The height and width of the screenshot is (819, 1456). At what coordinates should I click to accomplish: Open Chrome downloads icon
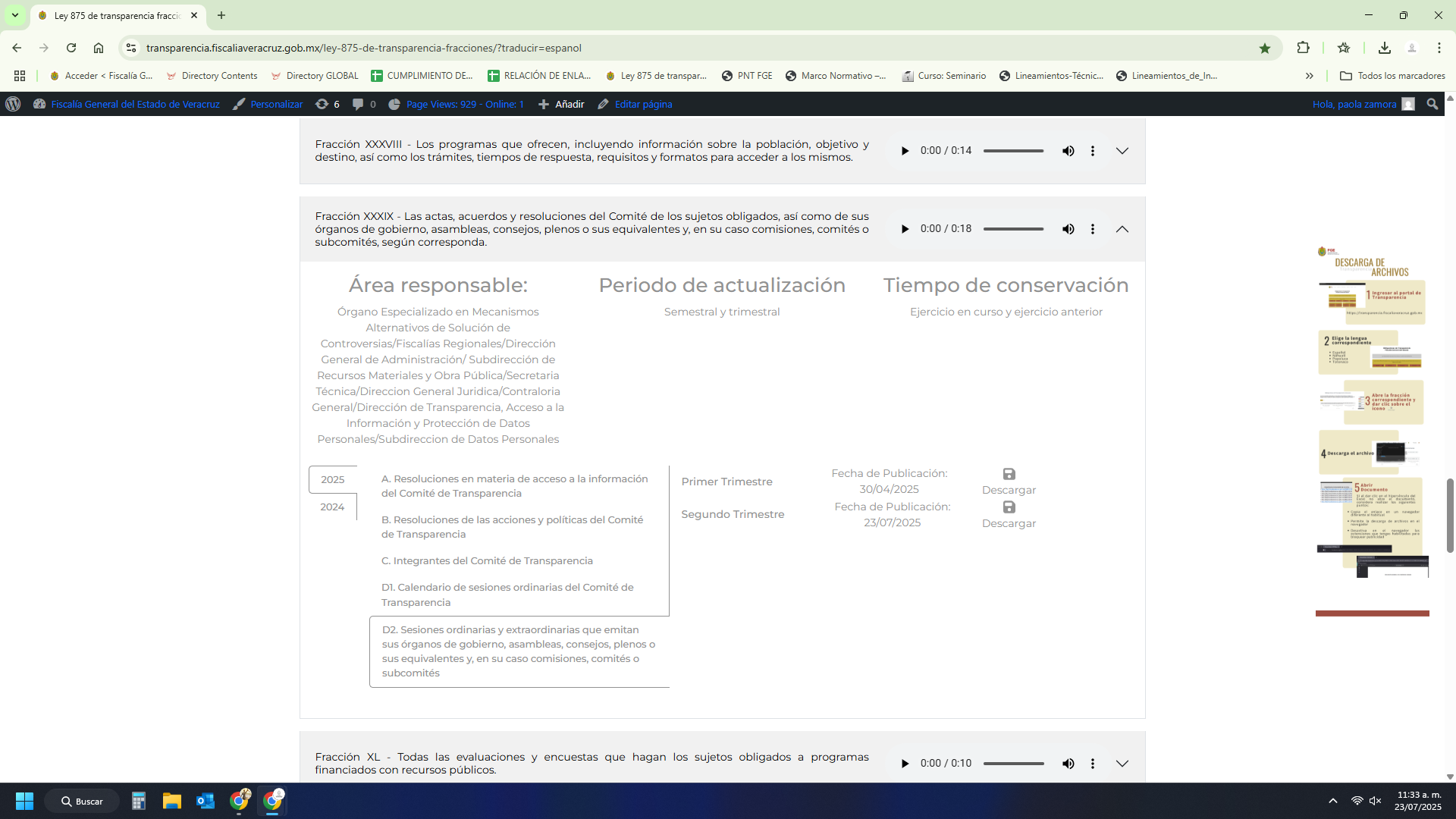pyautogui.click(x=1384, y=48)
